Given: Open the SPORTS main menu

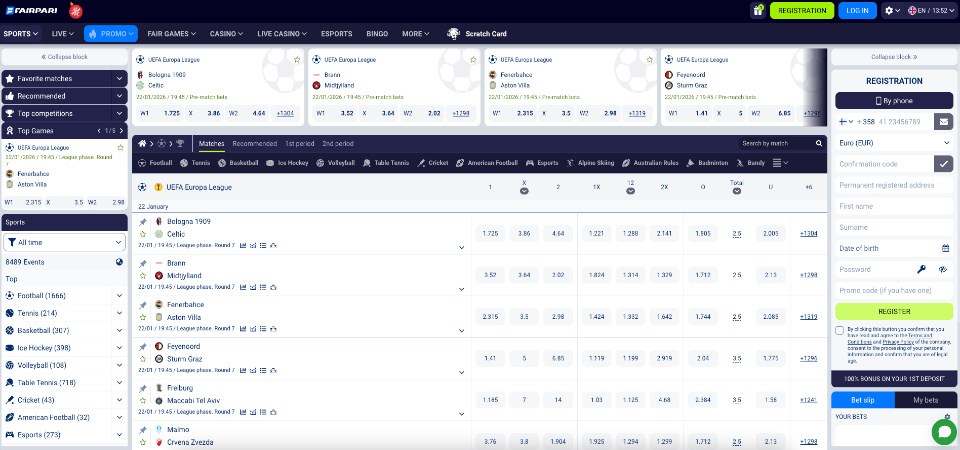Looking at the screenshot, I should point(21,34).
